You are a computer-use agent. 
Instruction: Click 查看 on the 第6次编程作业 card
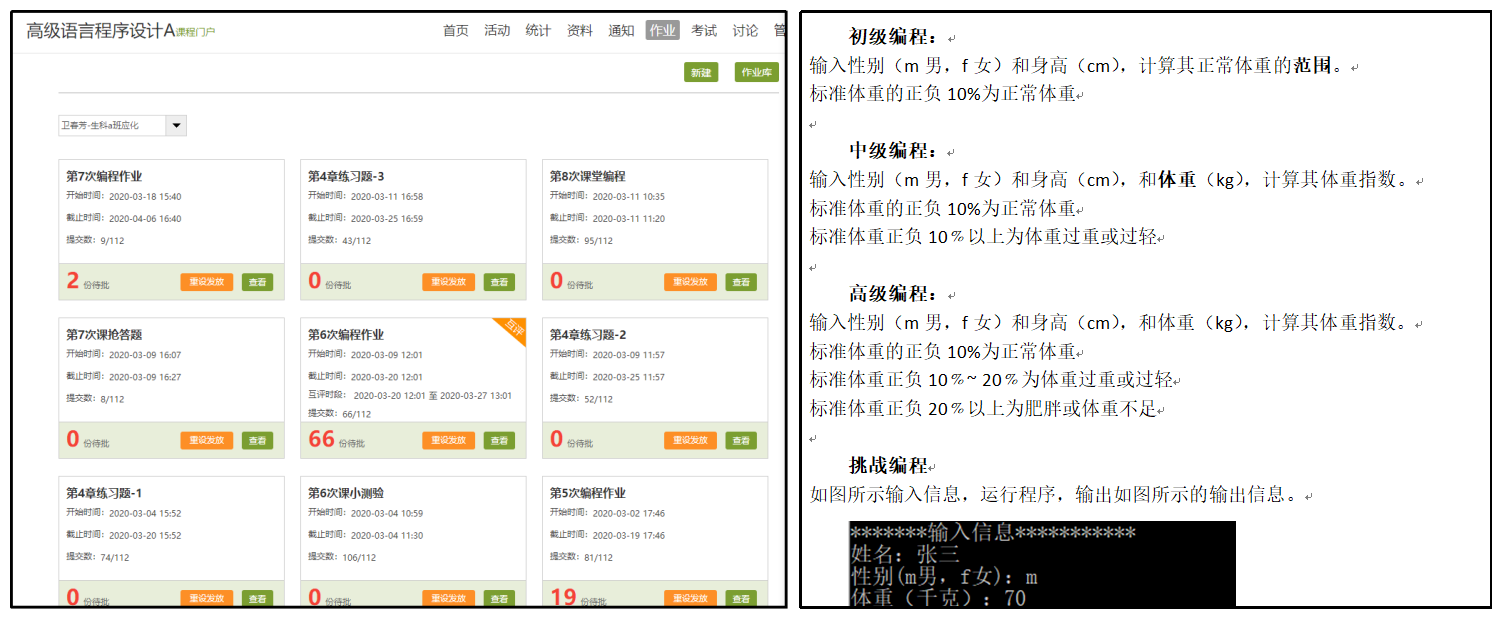499,440
